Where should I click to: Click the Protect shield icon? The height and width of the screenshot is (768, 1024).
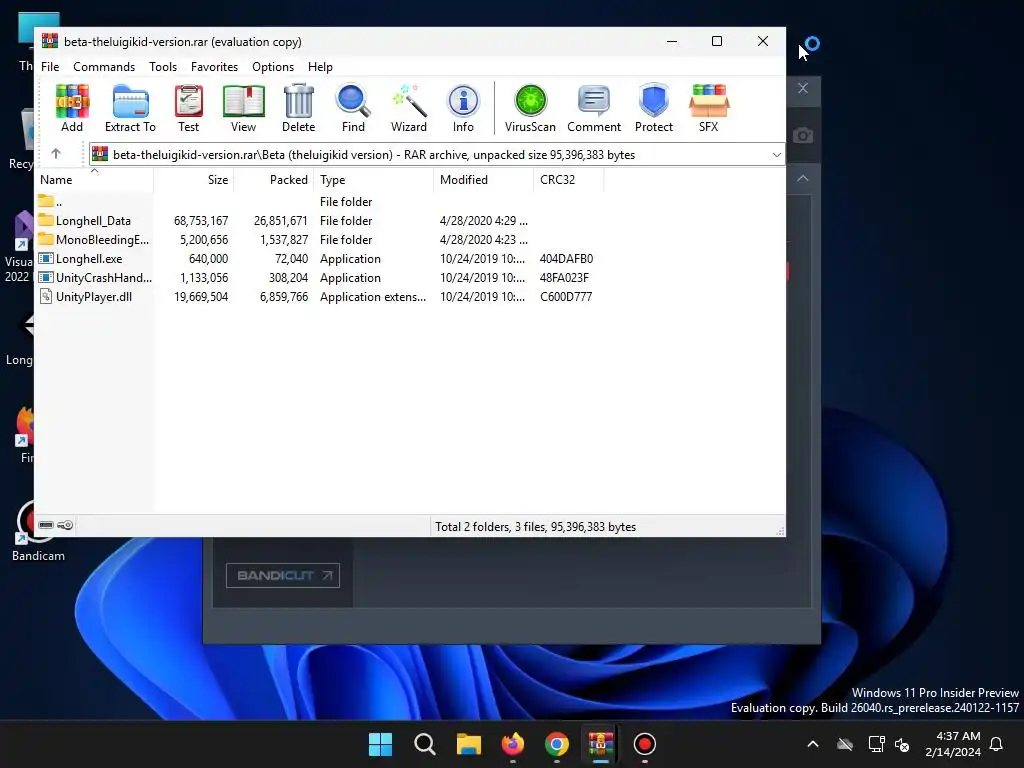click(654, 108)
